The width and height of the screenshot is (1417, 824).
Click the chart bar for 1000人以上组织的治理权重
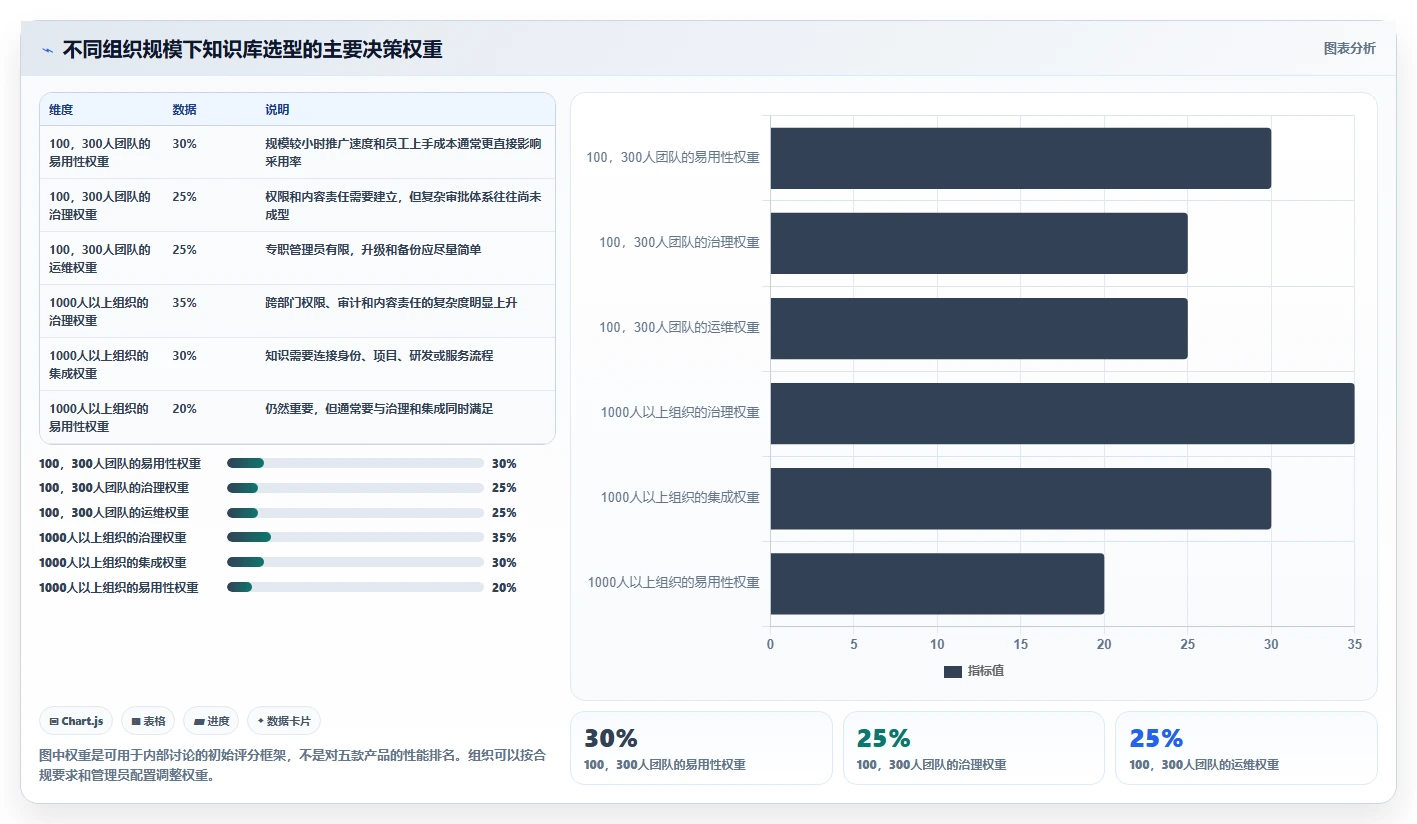click(x=1062, y=413)
